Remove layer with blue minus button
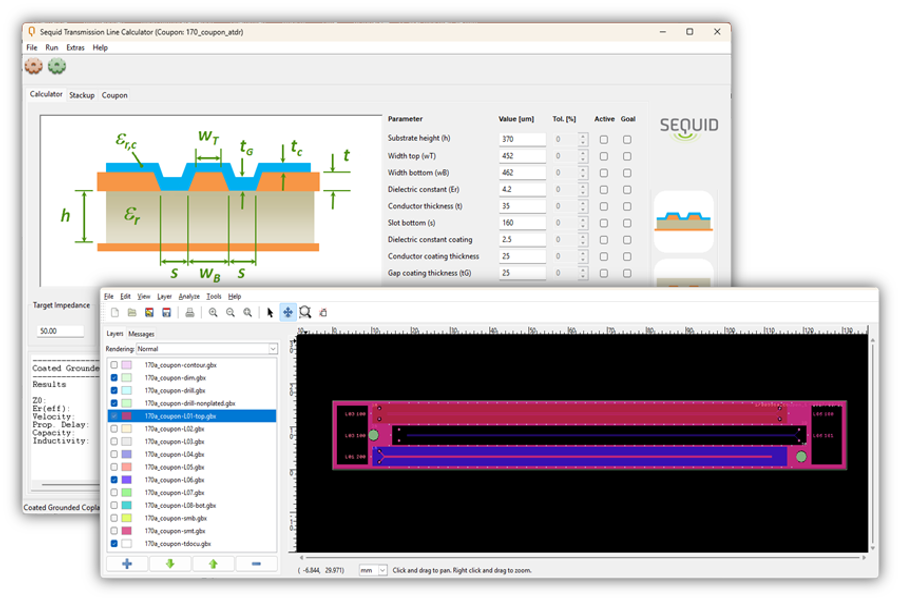The width and height of the screenshot is (900, 600). point(256,564)
